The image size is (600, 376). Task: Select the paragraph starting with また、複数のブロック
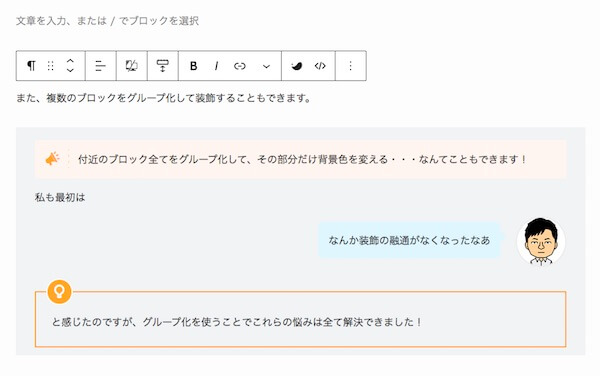coord(163,98)
